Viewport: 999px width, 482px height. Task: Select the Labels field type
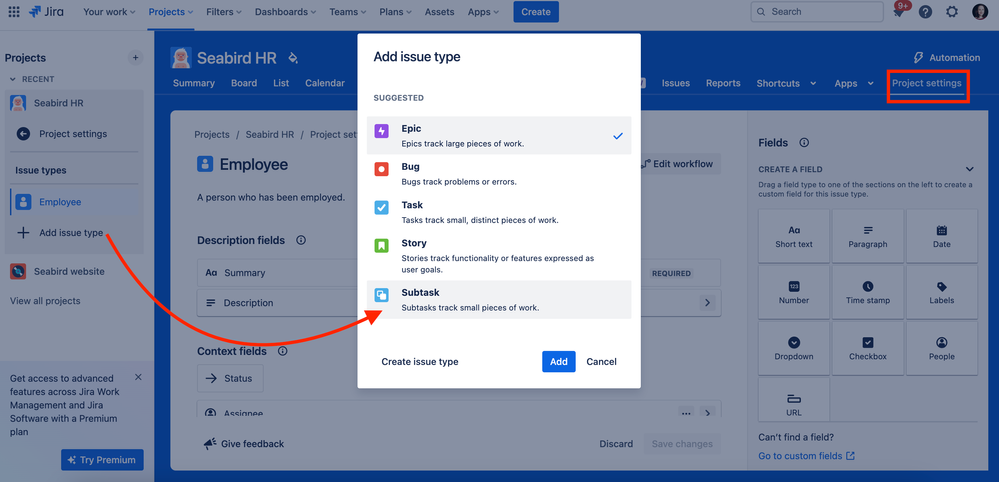[x=942, y=292]
